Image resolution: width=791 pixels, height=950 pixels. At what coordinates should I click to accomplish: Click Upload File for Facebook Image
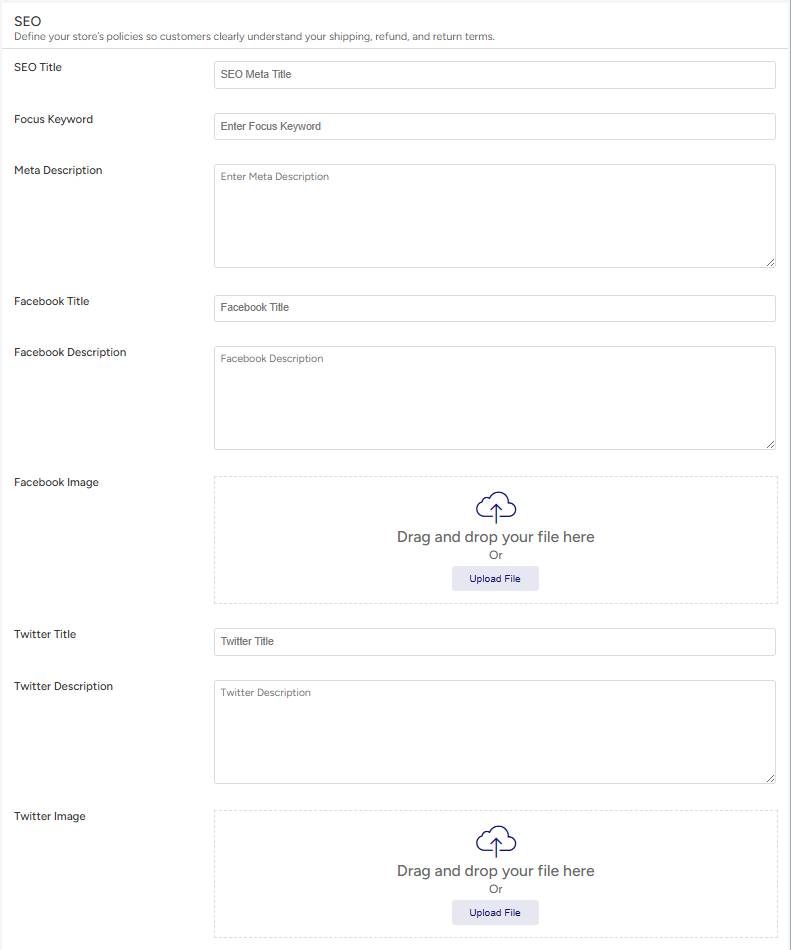495,579
